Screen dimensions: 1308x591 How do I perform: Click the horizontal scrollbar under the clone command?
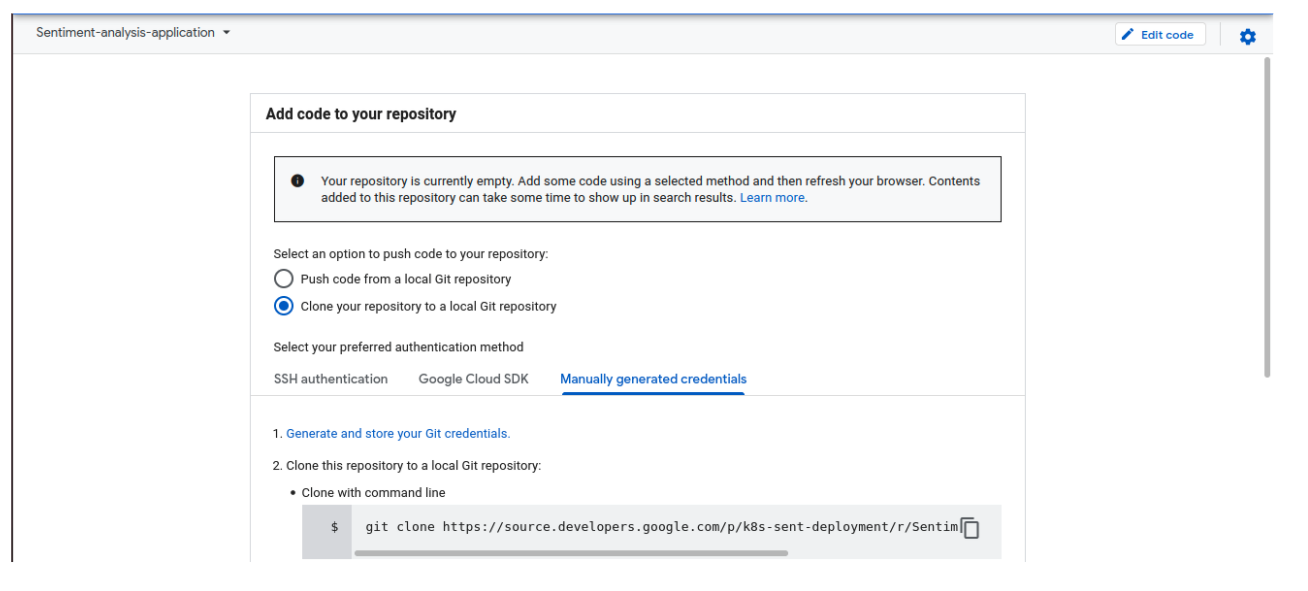570,552
